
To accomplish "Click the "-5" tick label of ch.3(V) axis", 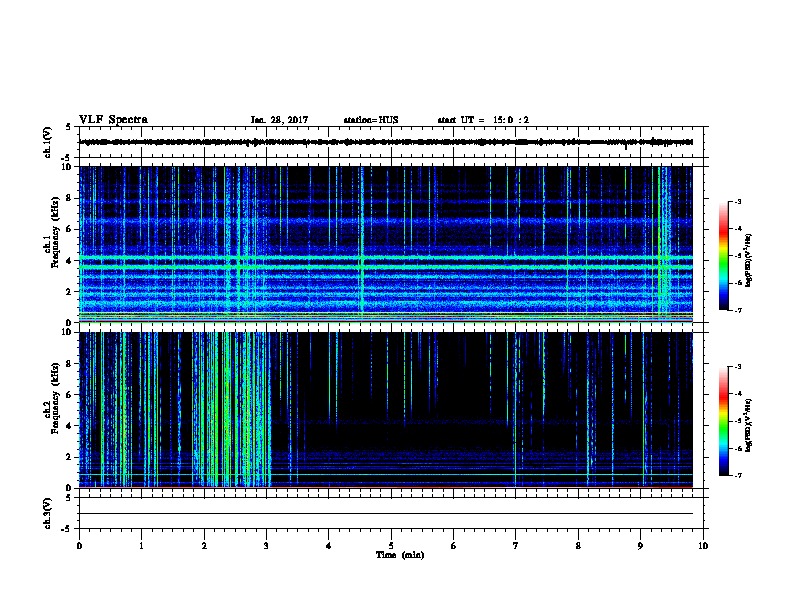I will (x=67, y=529).
